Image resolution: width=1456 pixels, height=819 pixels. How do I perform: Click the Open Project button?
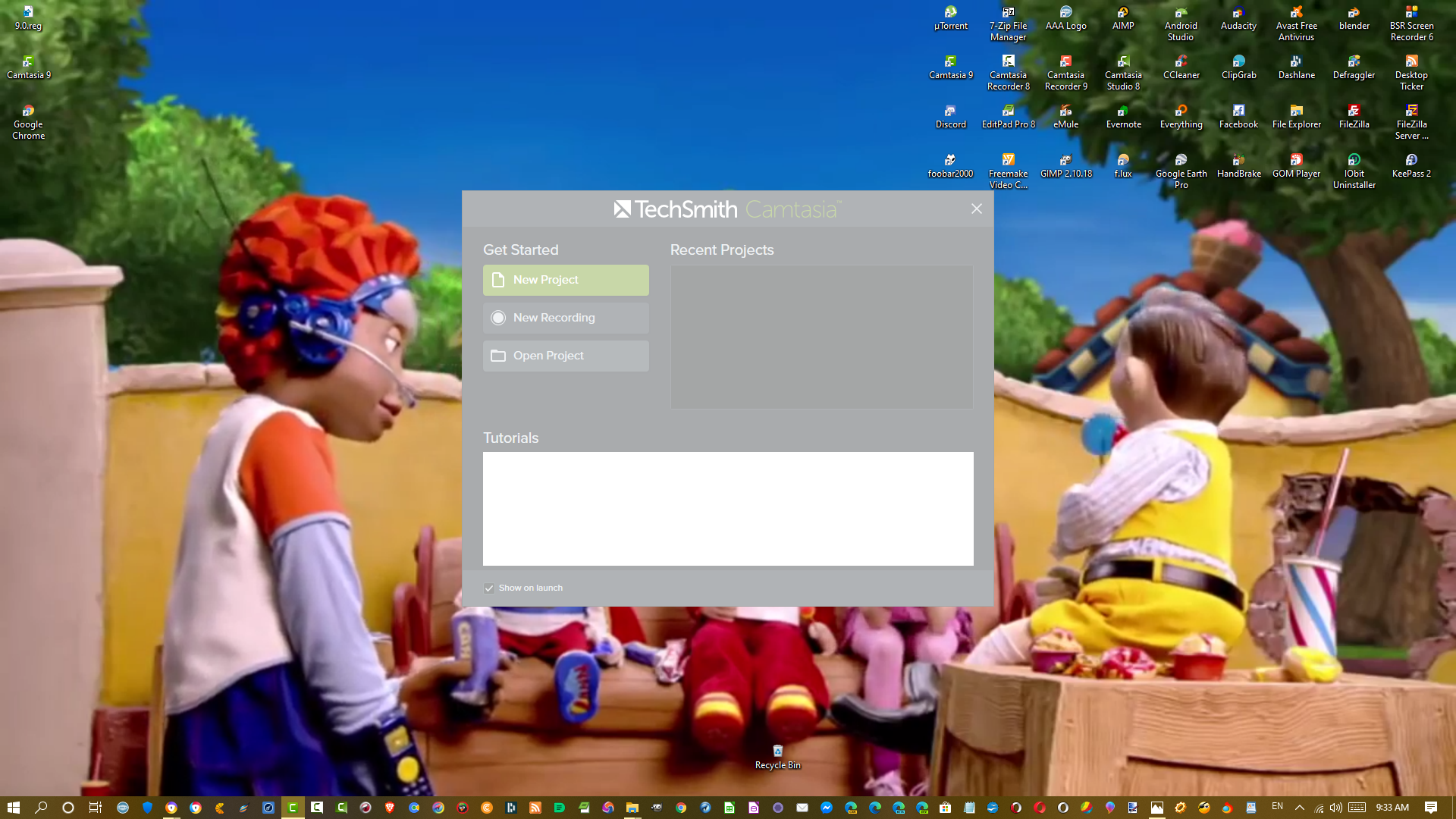click(566, 356)
